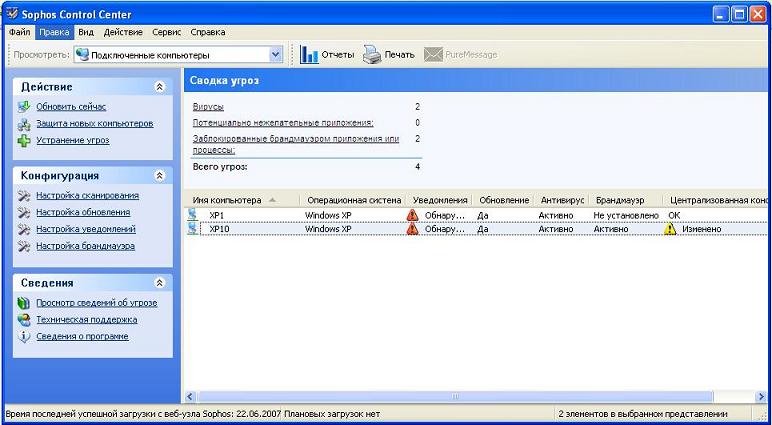This screenshot has height=425, width=772.
Task: Click the red alert icon in XP1 row
Action: click(413, 215)
